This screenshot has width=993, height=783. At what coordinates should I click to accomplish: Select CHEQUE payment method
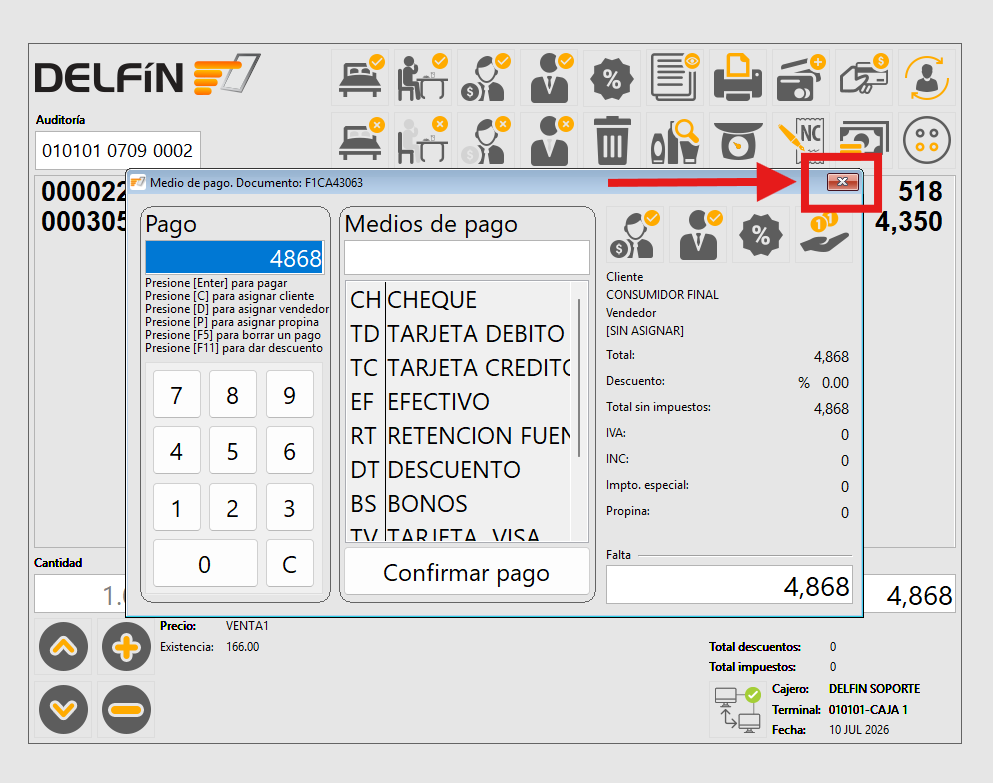(x=459, y=300)
